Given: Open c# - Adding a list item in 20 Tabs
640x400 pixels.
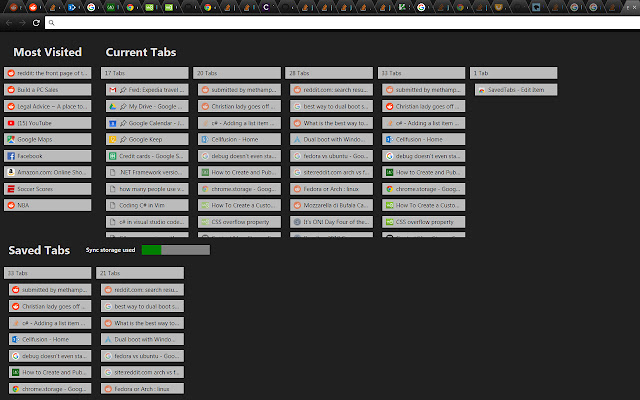Looking at the screenshot, I should [240, 123].
